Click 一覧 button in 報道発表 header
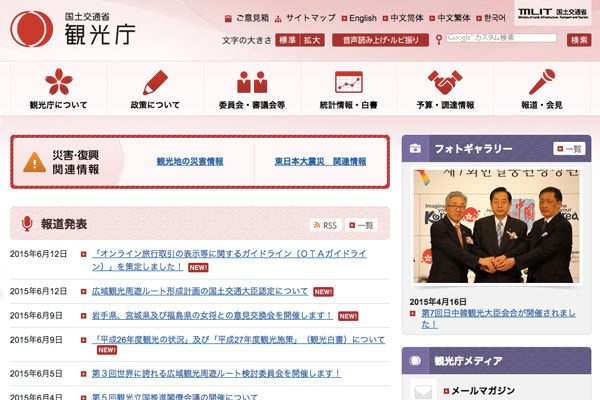 tap(361, 225)
